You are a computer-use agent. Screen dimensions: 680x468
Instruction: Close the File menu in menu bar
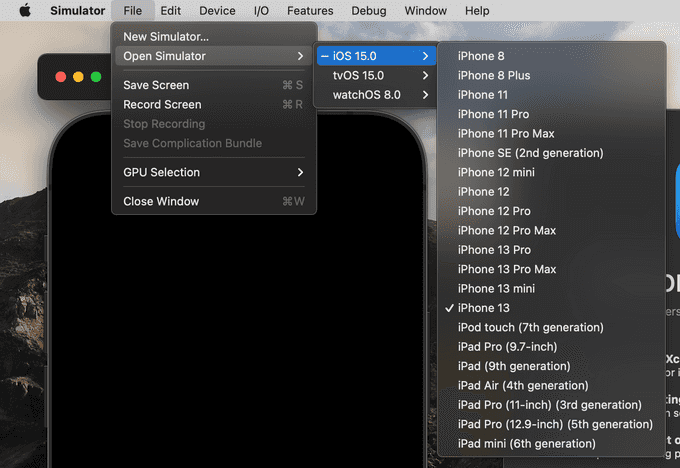coord(132,10)
